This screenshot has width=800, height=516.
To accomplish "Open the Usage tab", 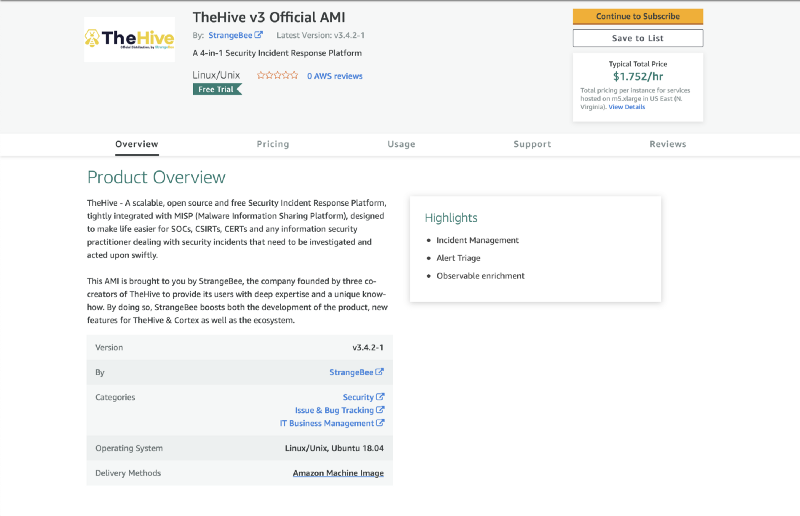I will click(401, 144).
